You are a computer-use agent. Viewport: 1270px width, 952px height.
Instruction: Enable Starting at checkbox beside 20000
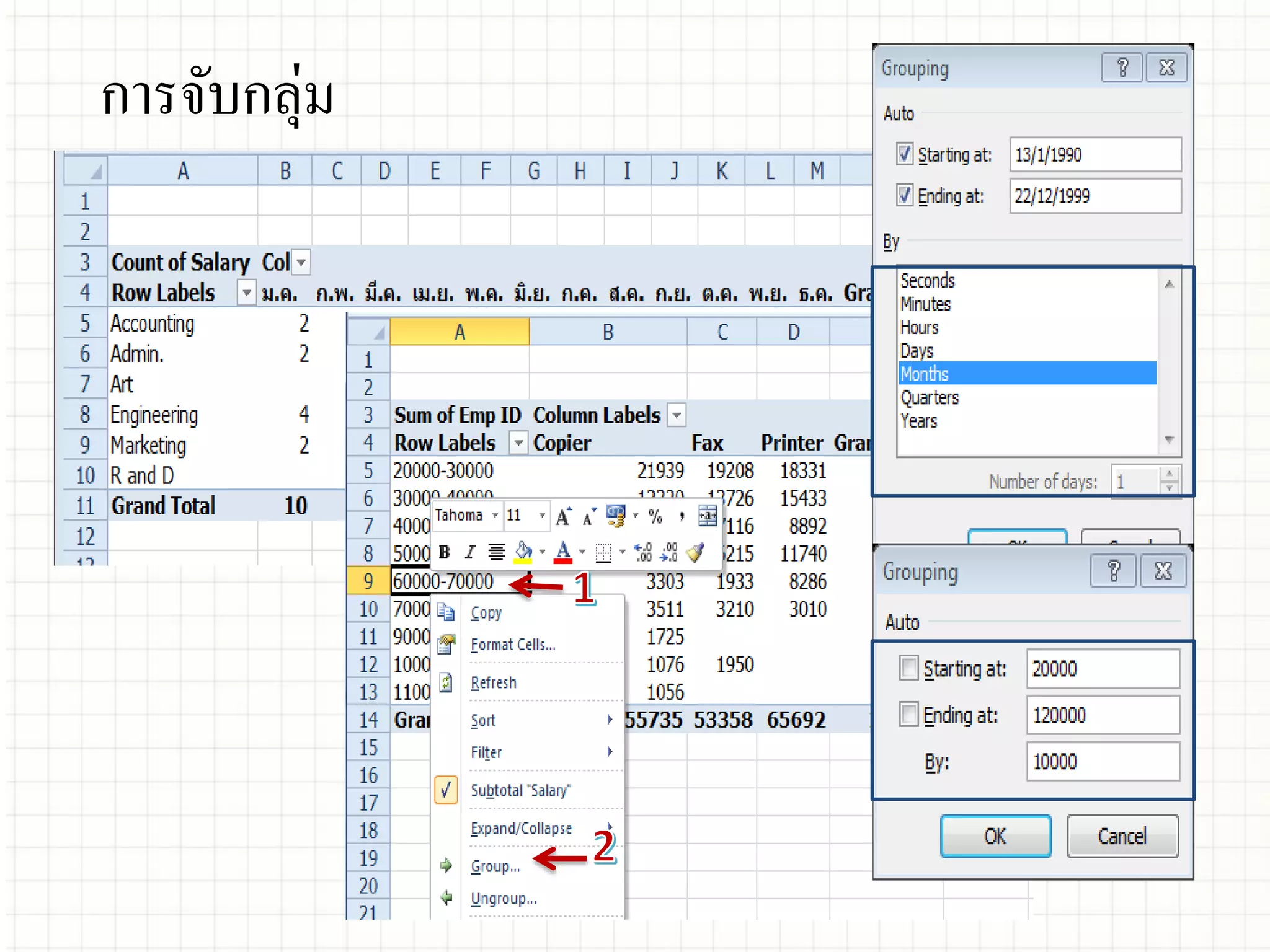(909, 669)
